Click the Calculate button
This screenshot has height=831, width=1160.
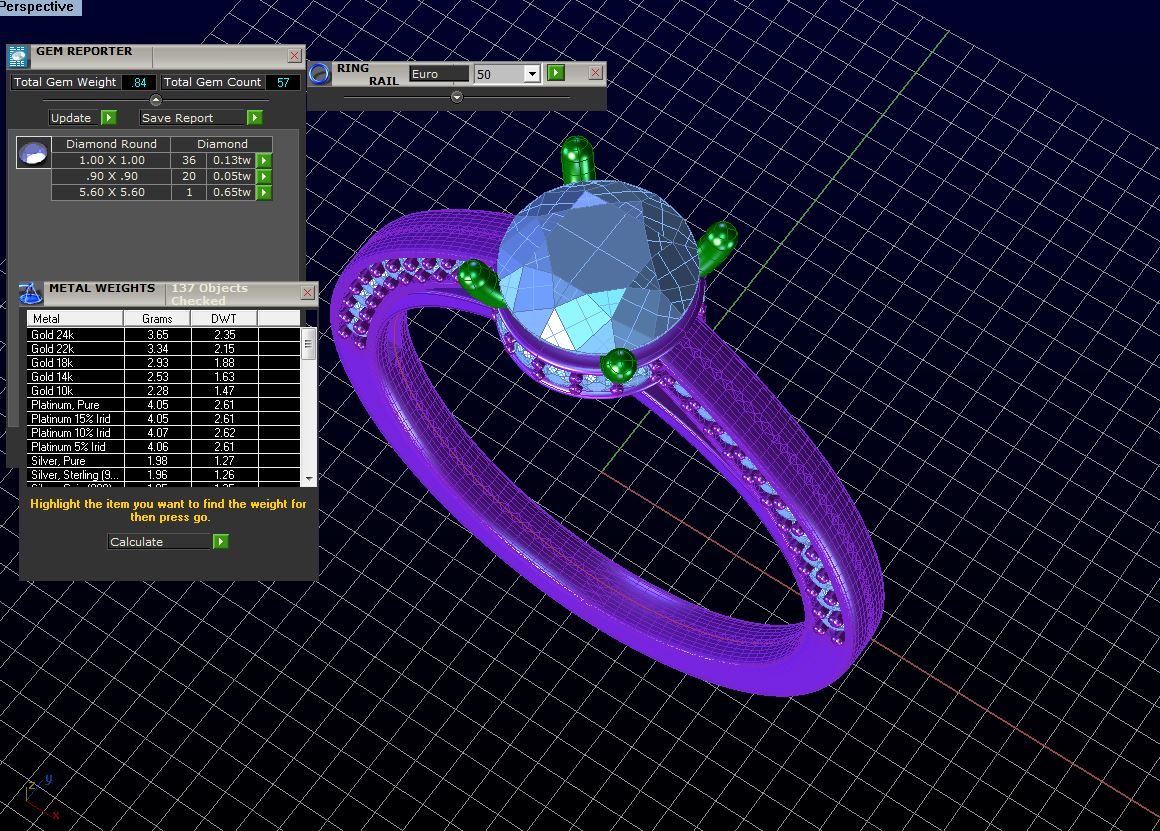[160, 542]
